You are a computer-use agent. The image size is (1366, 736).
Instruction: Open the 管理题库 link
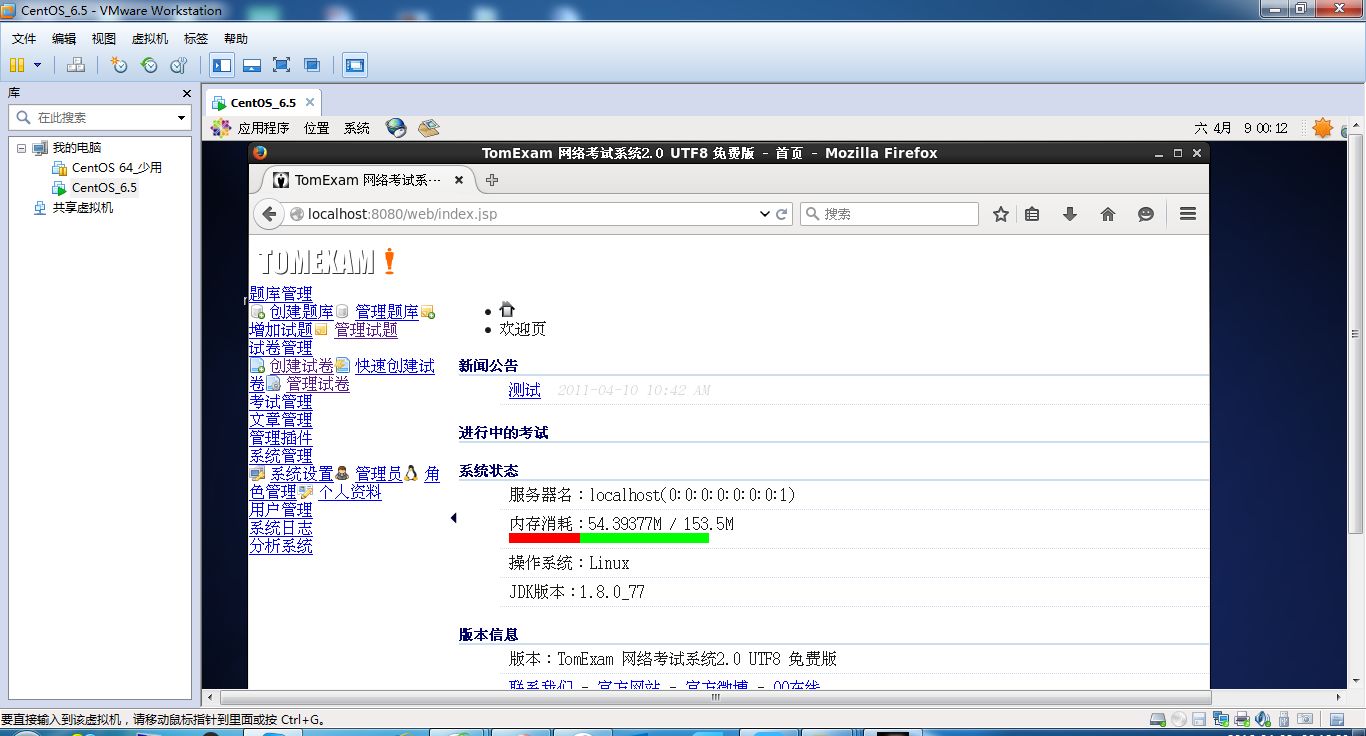coord(387,312)
